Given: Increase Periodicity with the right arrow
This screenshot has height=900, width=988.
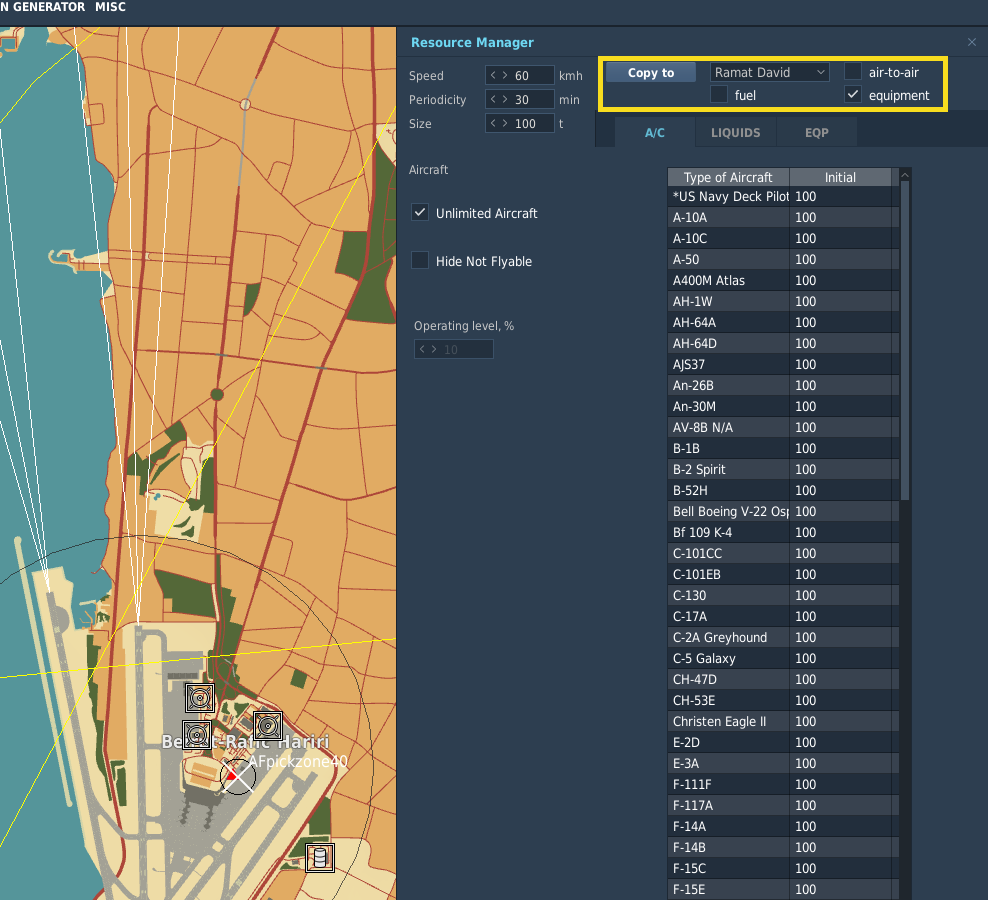Looking at the screenshot, I should click(505, 99).
